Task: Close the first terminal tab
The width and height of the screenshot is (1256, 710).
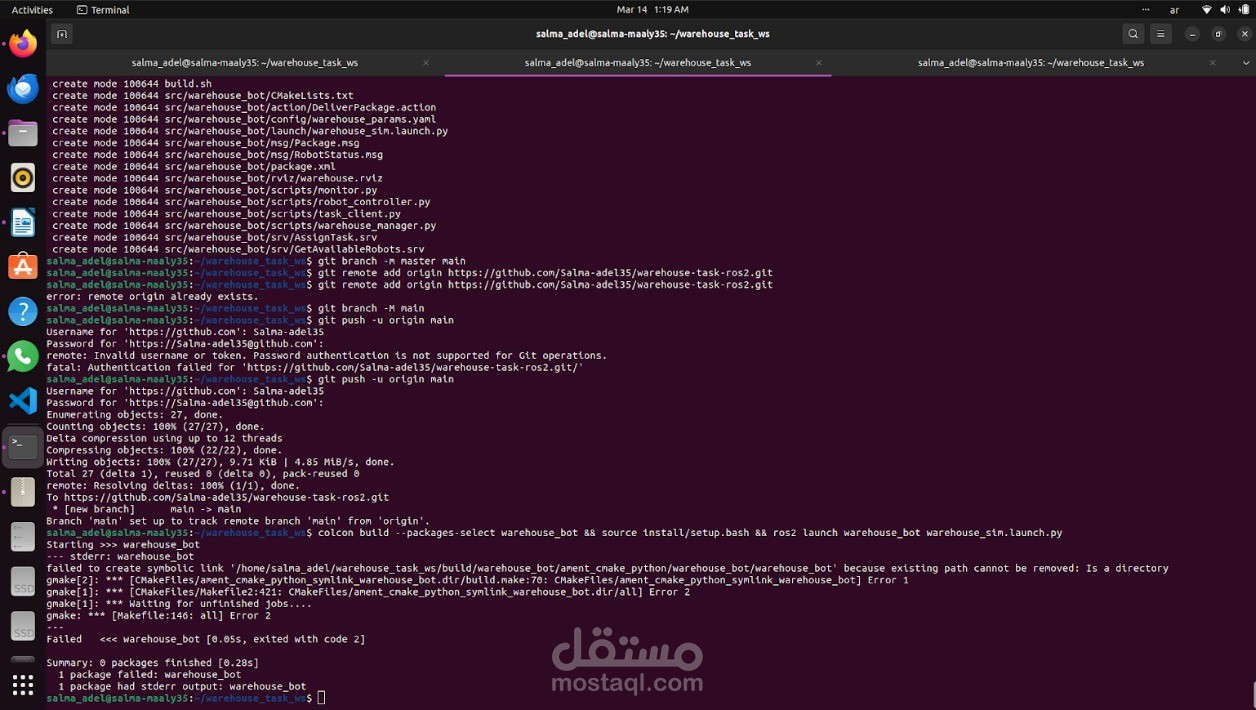Action: pos(425,62)
